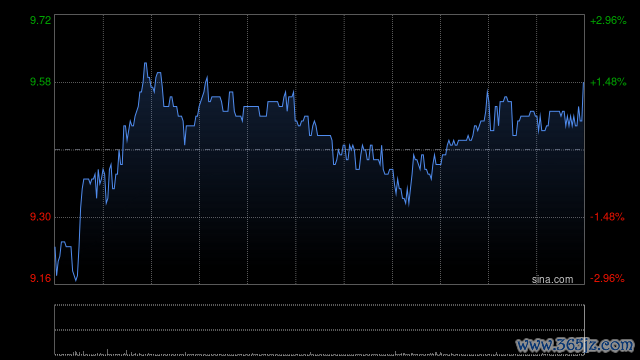Click the sina.com label in chart
This screenshot has width=640, height=360.
point(552,280)
